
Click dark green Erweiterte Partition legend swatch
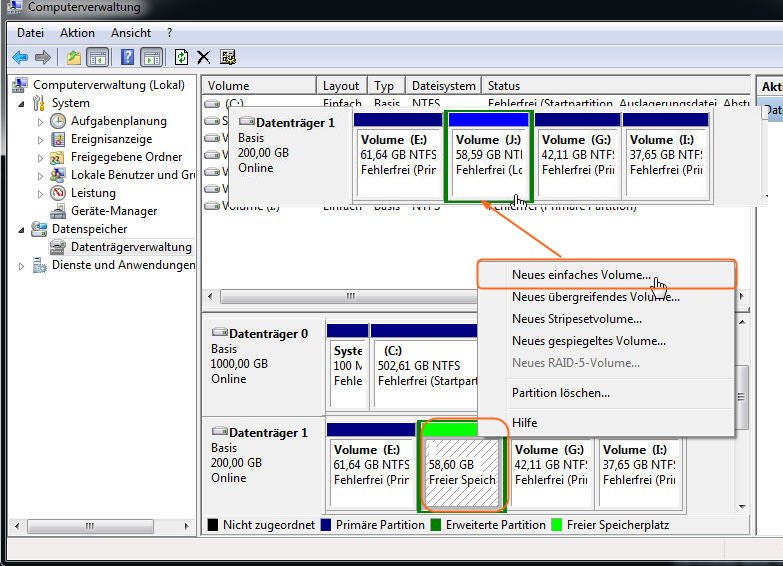[x=435, y=525]
